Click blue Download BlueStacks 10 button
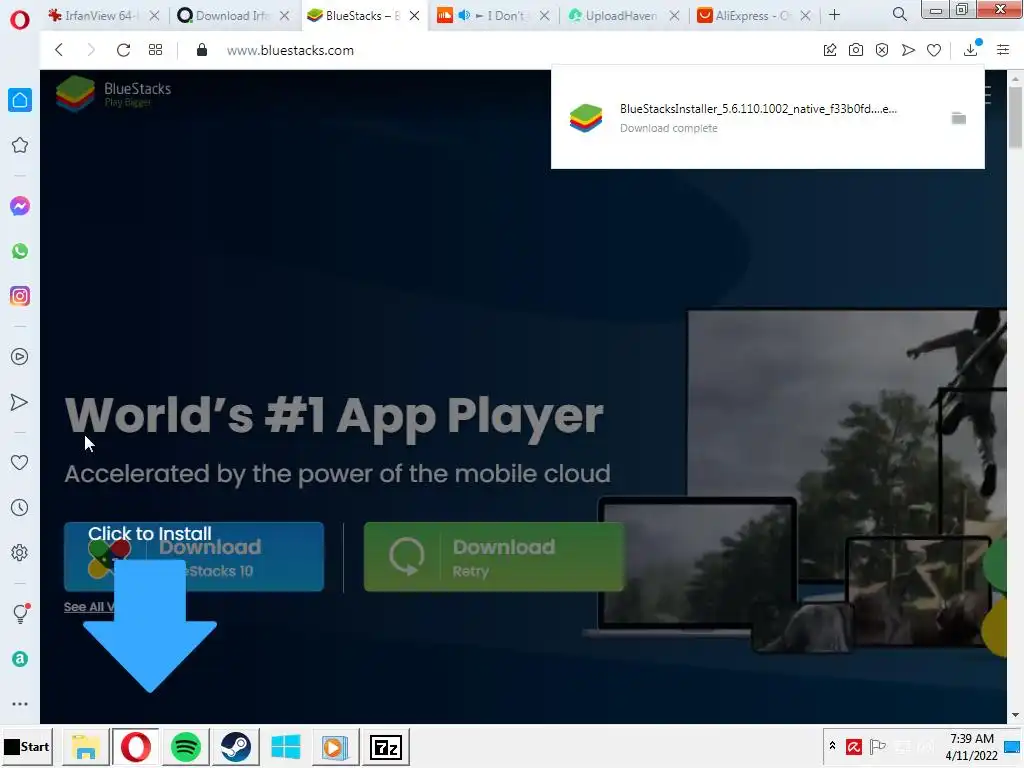The image size is (1024, 768). pos(194,557)
